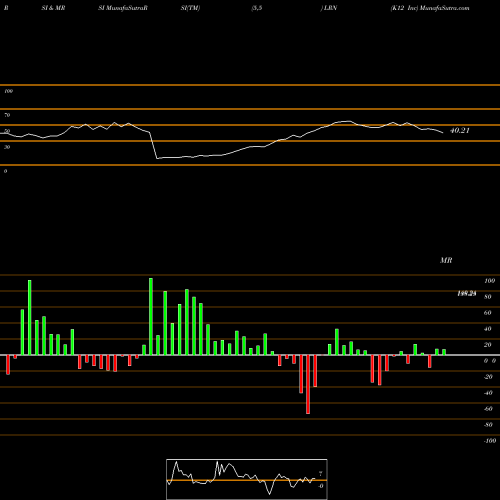Viewport: 500px width, 500px height.
Task: Click the 70 level label on RSI axis
Action: coord(7,115)
